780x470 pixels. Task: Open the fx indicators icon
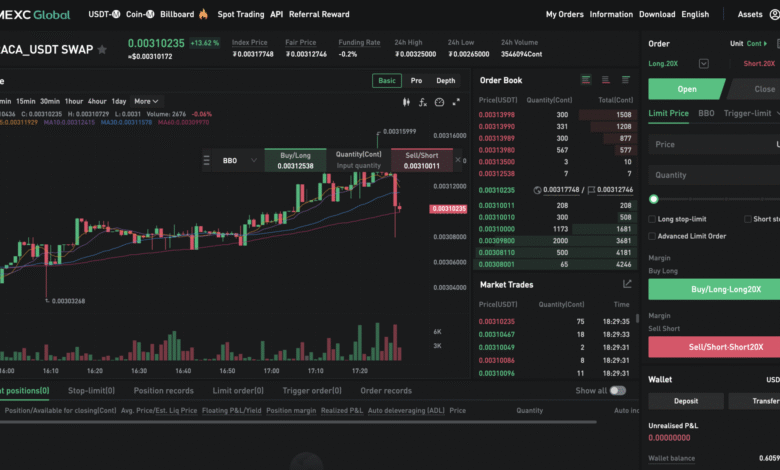point(422,102)
